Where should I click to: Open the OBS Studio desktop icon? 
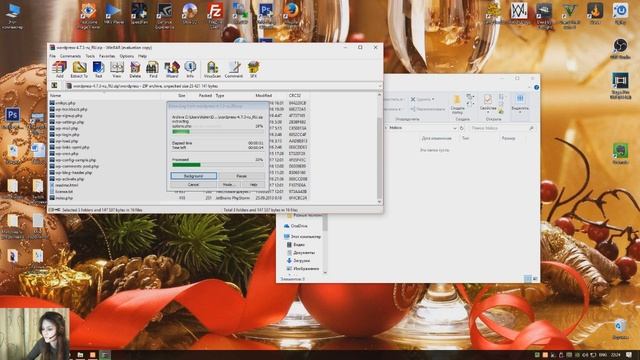click(620, 49)
